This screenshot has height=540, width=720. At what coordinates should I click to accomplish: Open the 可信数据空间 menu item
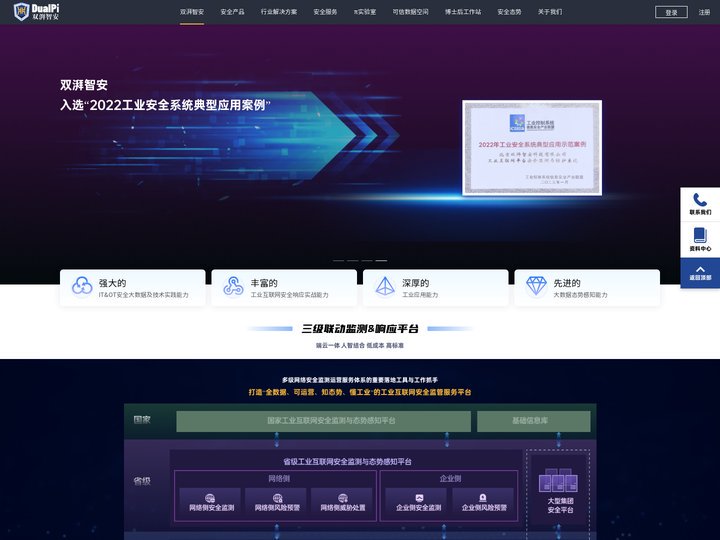click(411, 12)
